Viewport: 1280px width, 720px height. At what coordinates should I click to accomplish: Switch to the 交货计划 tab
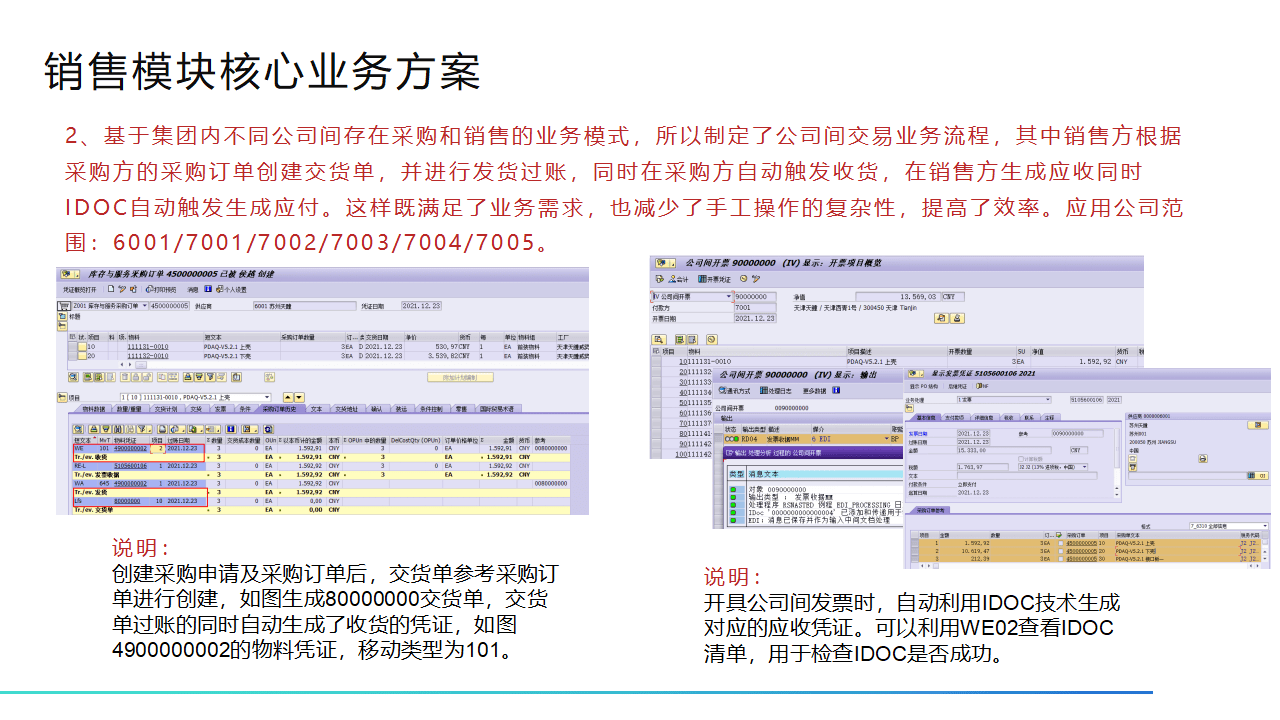click(x=166, y=409)
